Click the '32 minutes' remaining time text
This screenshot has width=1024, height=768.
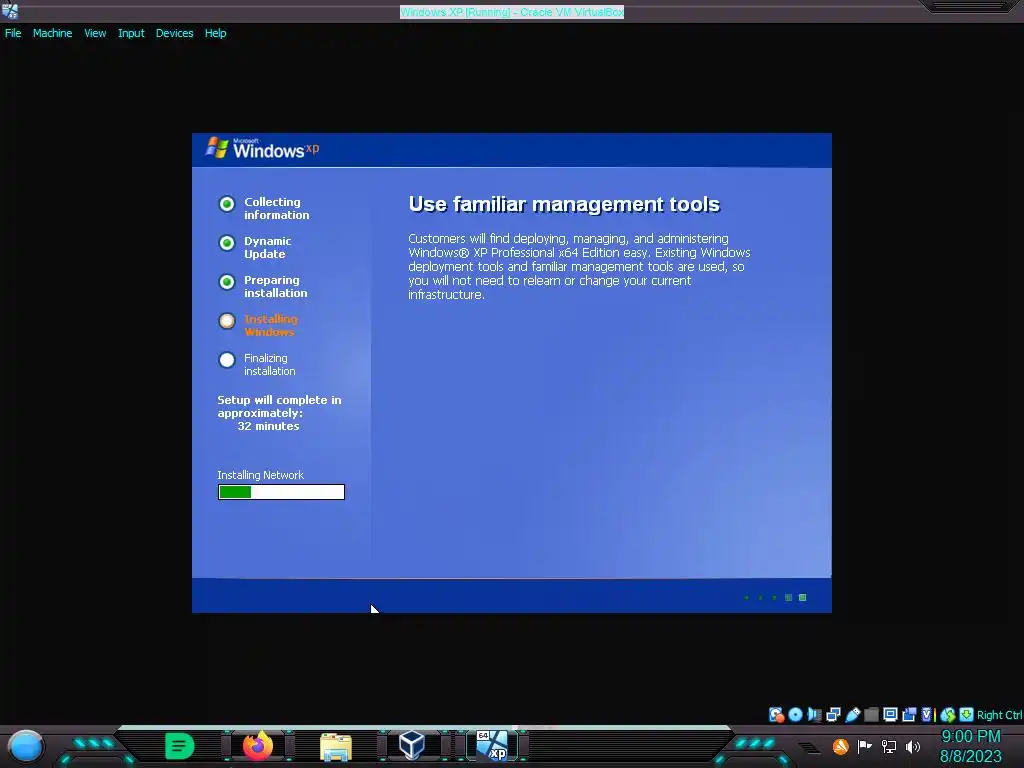pos(268,426)
